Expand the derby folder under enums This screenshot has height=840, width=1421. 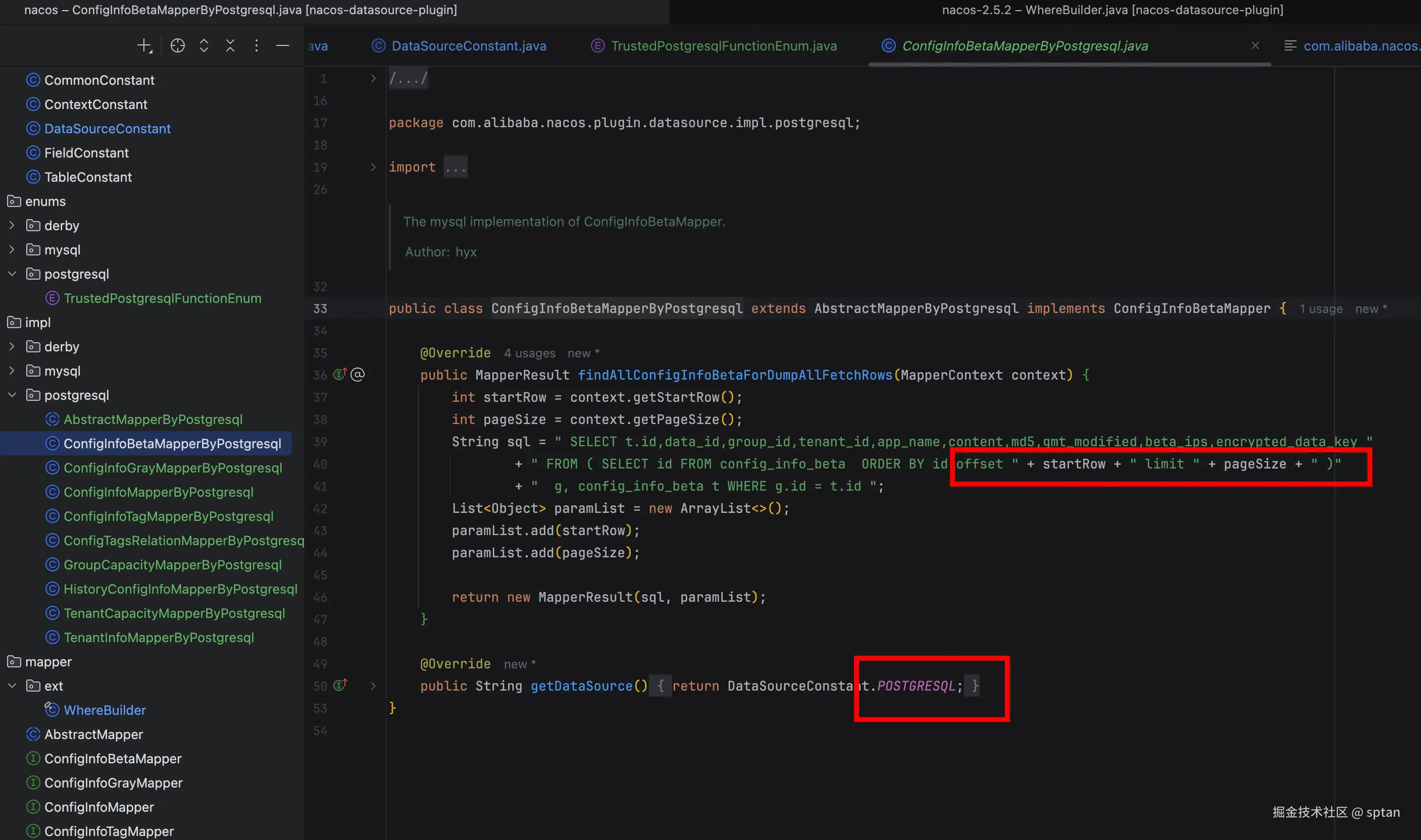click(12, 225)
